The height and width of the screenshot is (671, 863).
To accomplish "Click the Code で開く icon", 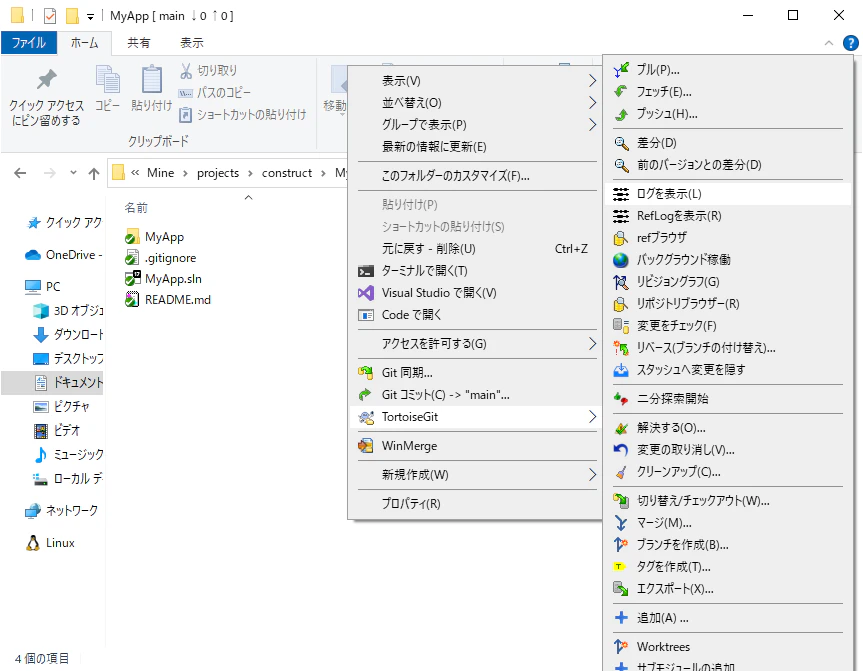I will coord(365,315).
